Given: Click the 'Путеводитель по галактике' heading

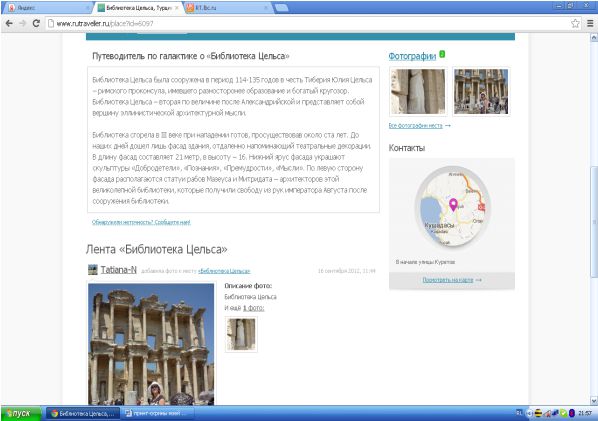Looking at the screenshot, I should 191,56.
